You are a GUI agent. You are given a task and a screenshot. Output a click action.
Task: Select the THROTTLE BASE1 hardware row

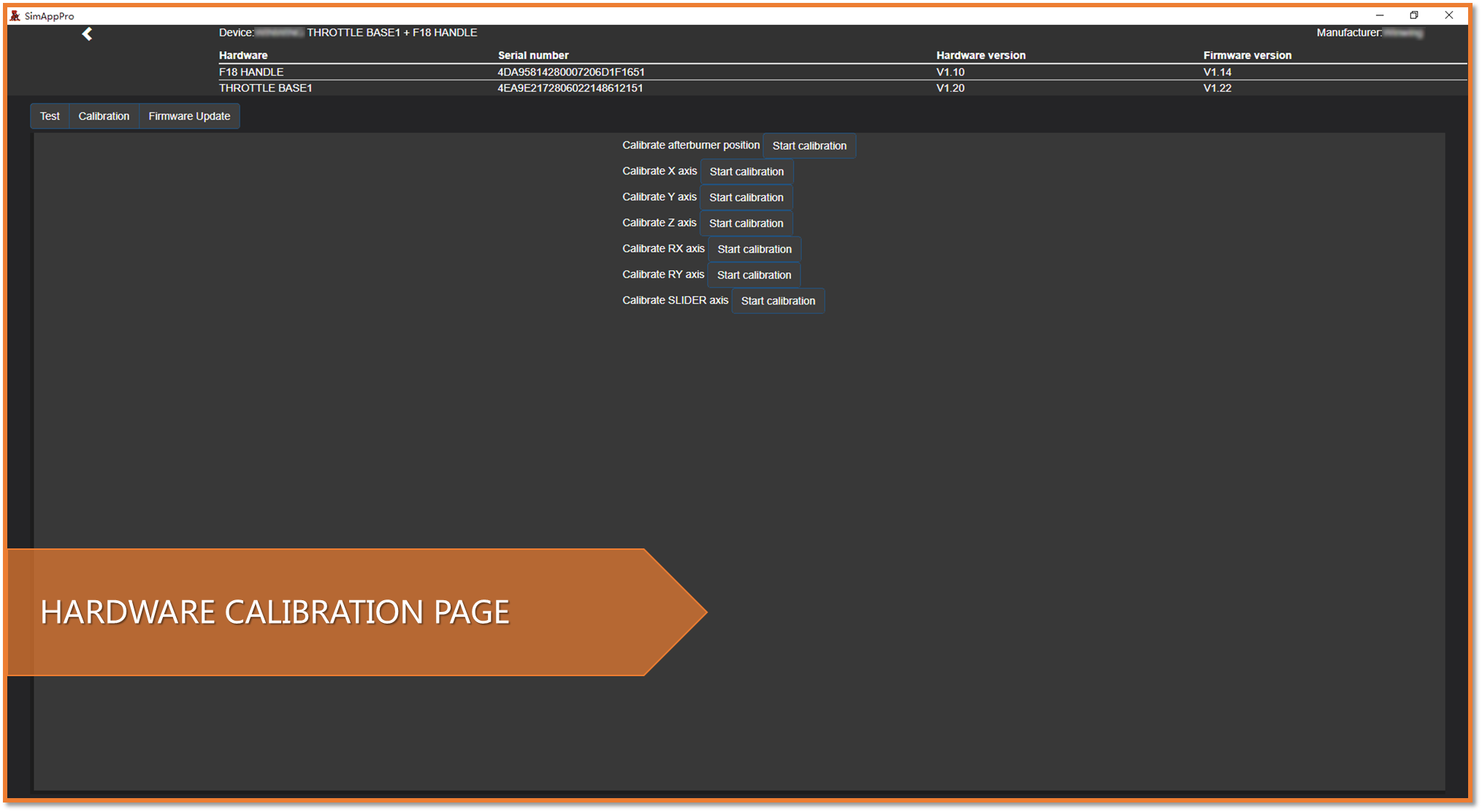[265, 88]
